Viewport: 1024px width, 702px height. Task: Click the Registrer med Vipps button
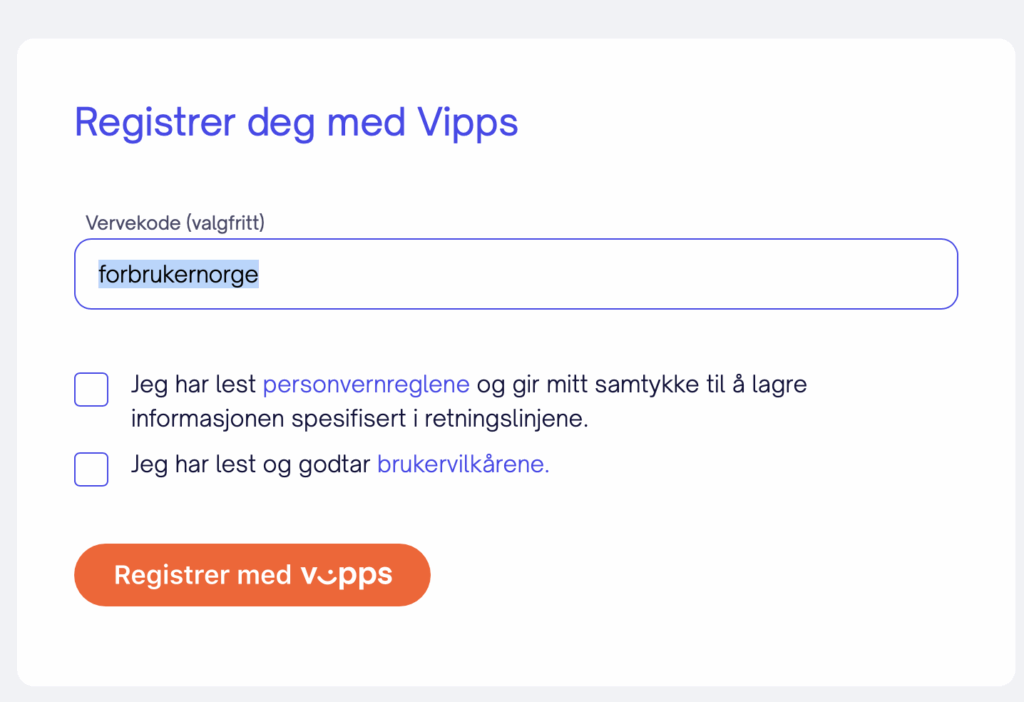coord(252,575)
